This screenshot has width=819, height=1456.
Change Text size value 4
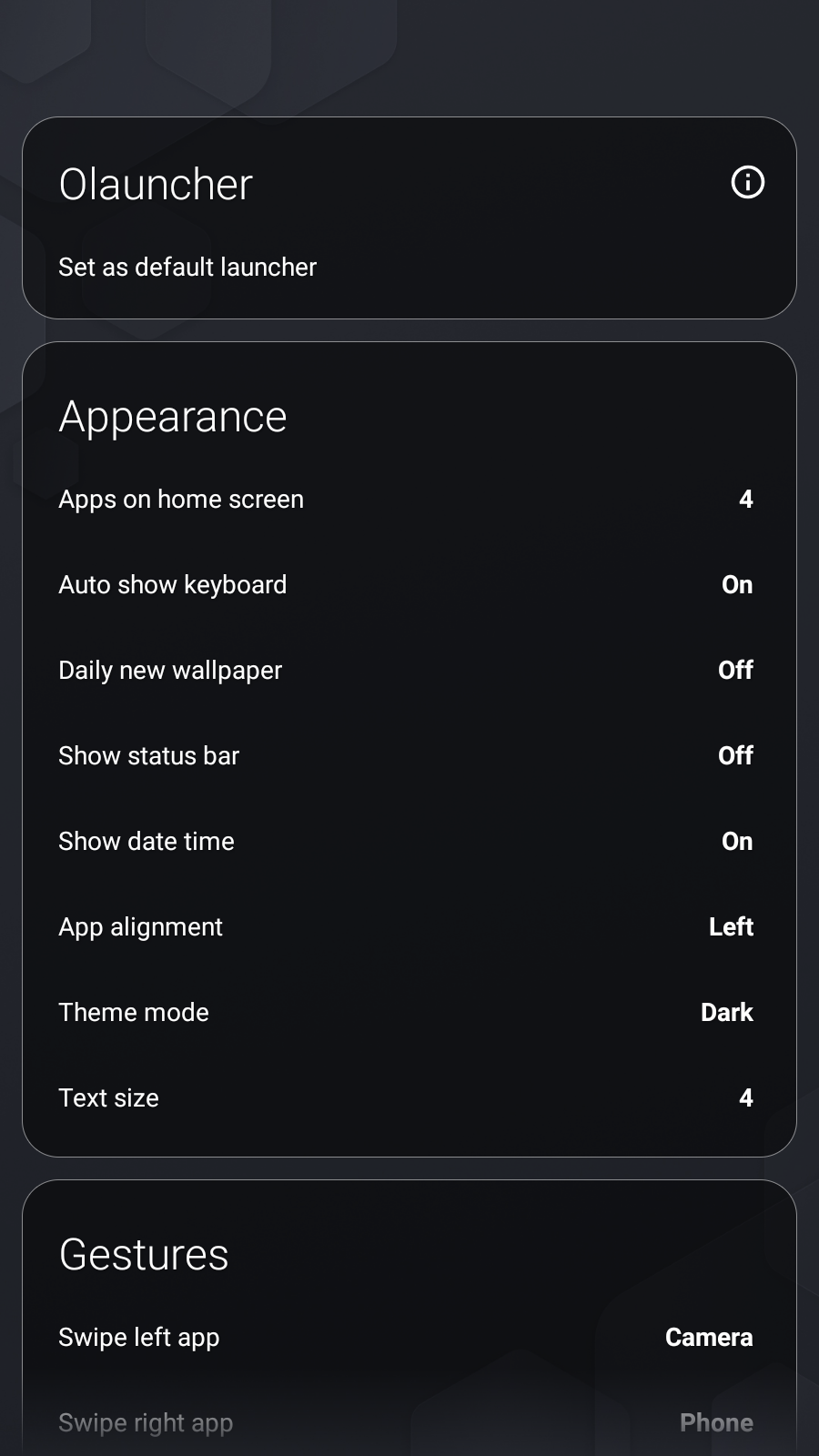746,1097
